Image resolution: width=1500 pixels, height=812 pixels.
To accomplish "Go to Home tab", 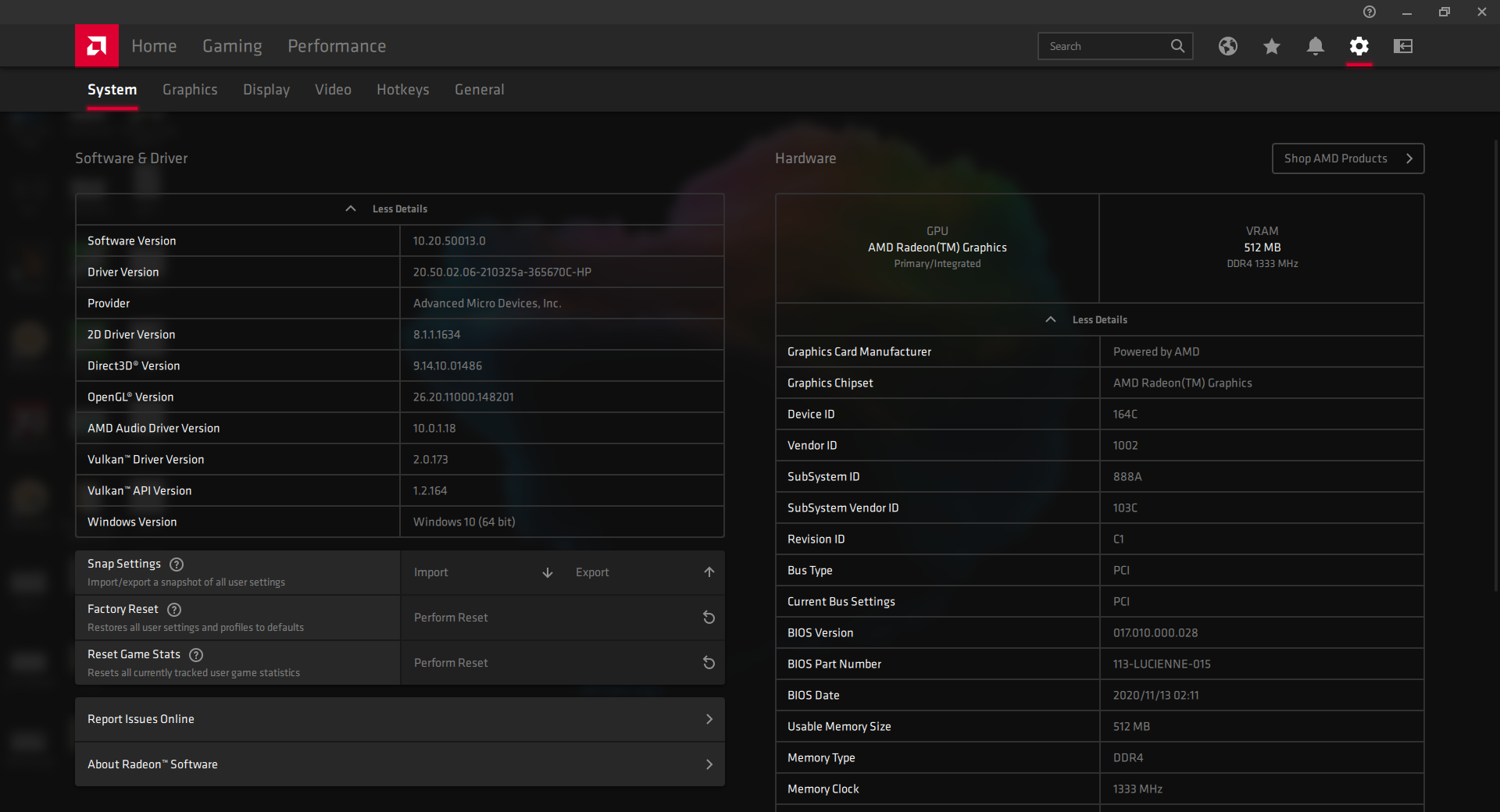I will [154, 46].
